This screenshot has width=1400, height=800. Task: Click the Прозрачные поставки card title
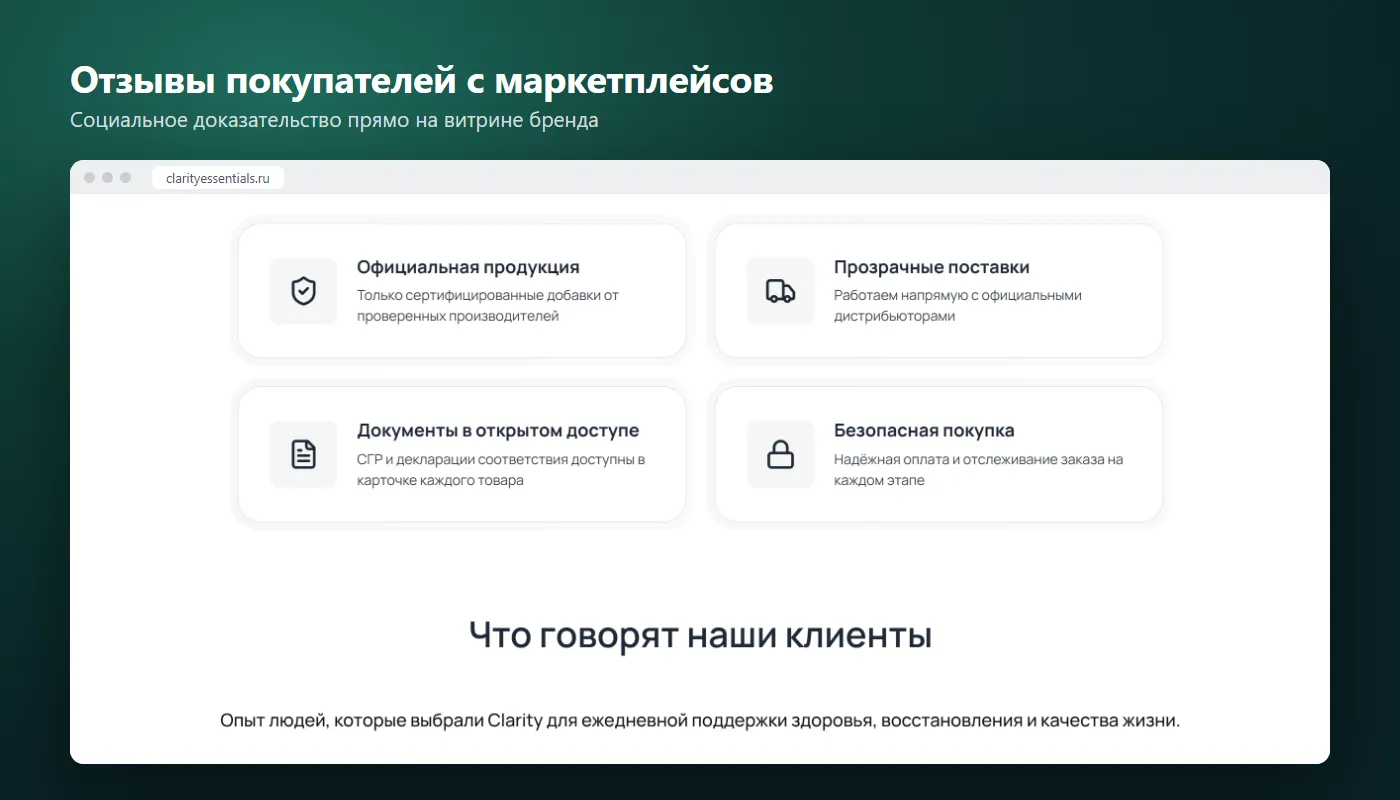(x=932, y=267)
